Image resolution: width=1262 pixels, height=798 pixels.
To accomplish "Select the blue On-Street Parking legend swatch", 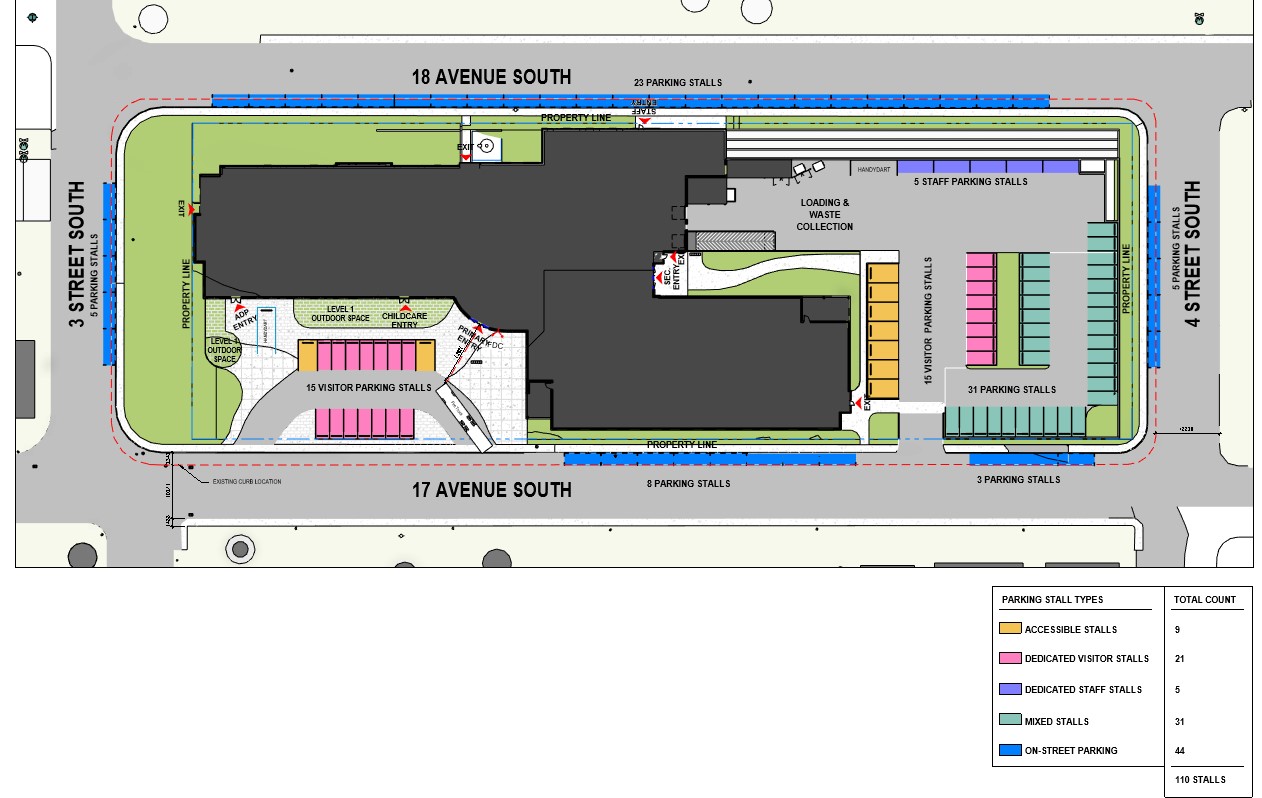I will click(x=1009, y=751).
